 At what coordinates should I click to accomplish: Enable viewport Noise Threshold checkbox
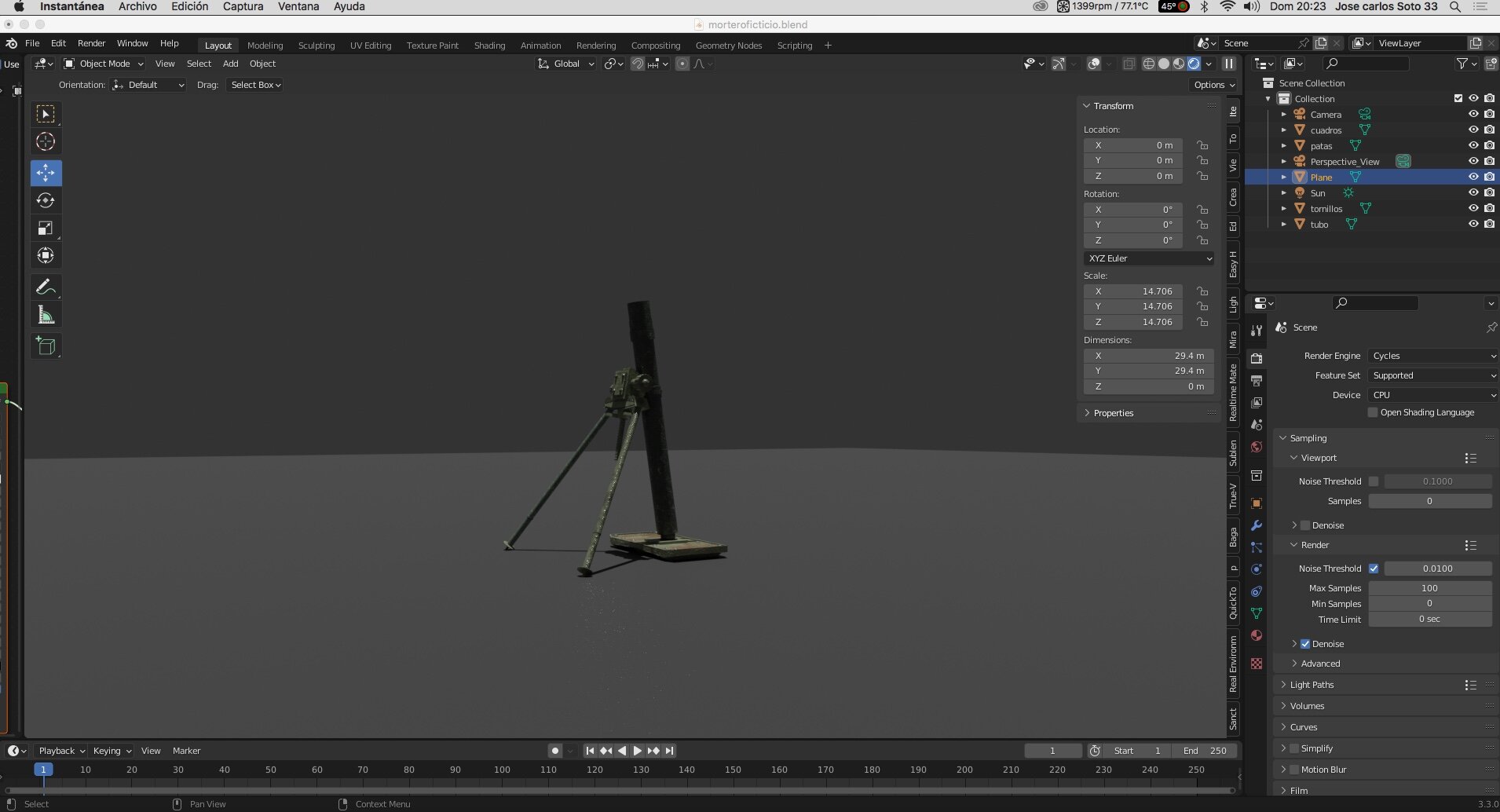(x=1374, y=481)
